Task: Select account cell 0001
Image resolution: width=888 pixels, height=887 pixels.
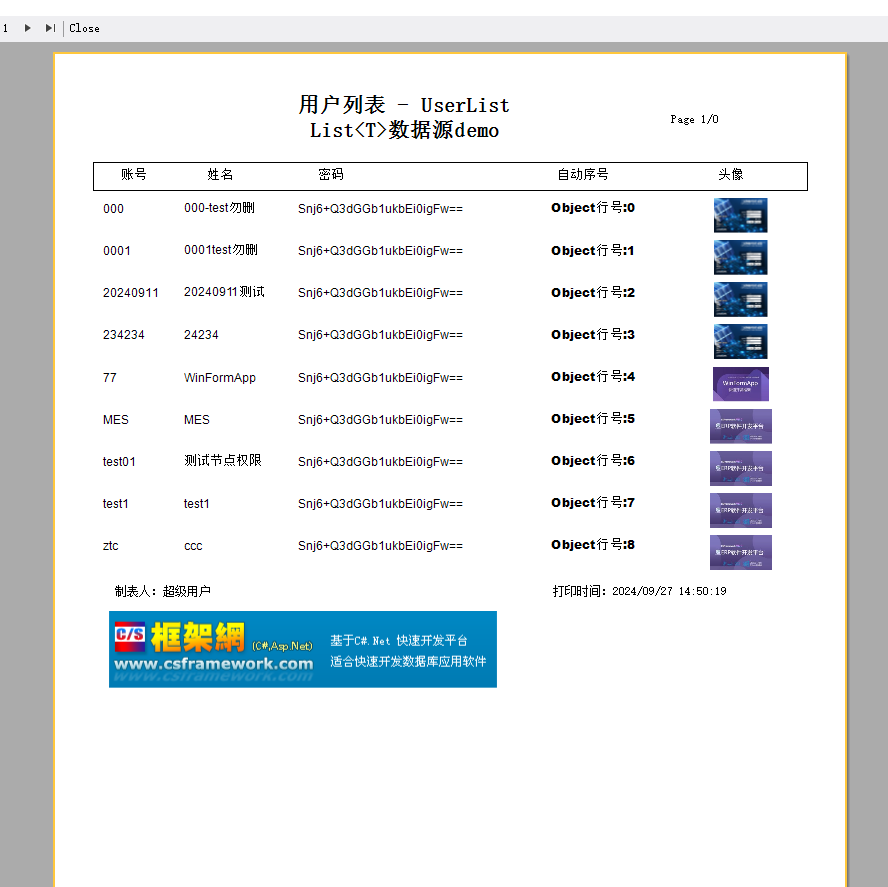Action: click(x=117, y=250)
